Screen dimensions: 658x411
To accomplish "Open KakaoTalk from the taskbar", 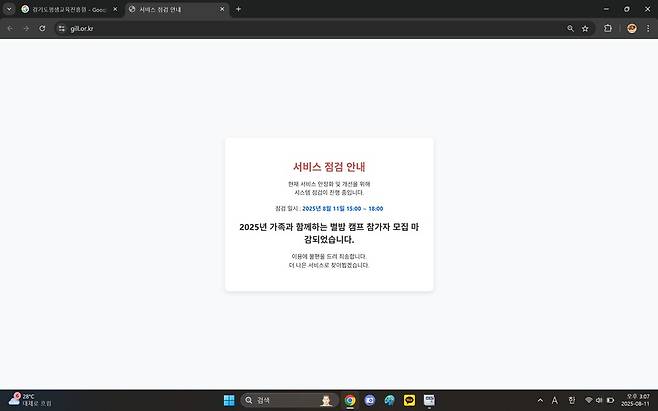I will (x=409, y=401).
